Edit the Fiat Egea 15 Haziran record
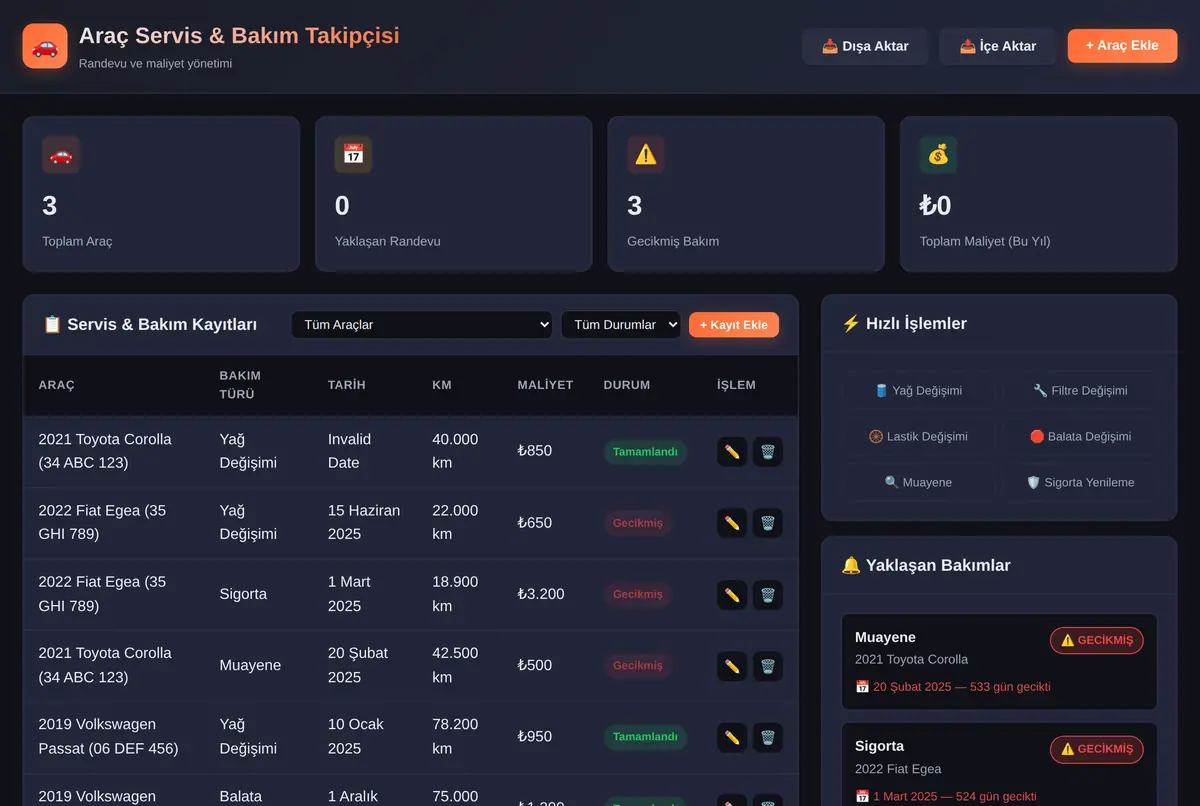 click(x=732, y=523)
